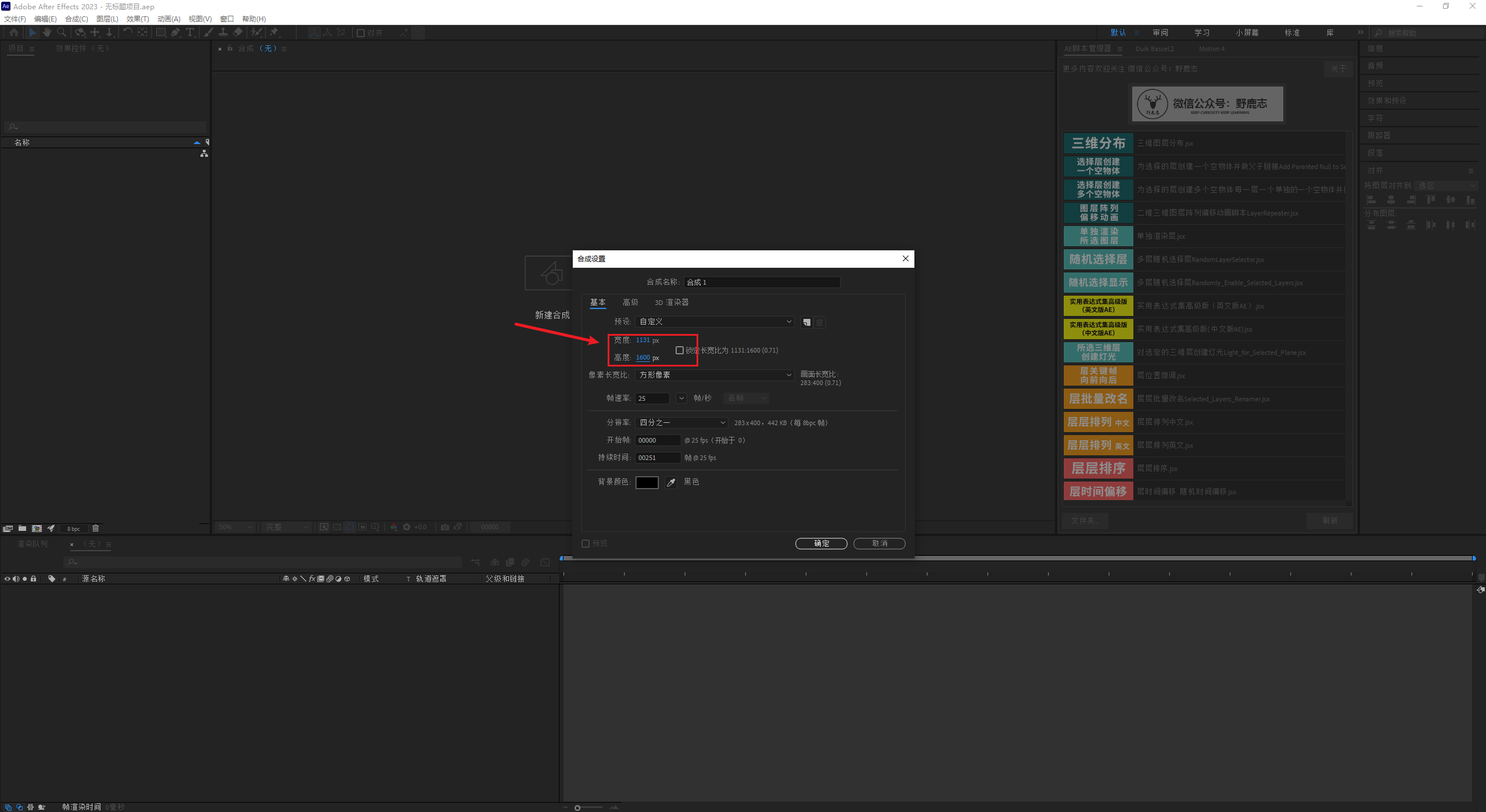Click the black background color swatch

tap(647, 482)
